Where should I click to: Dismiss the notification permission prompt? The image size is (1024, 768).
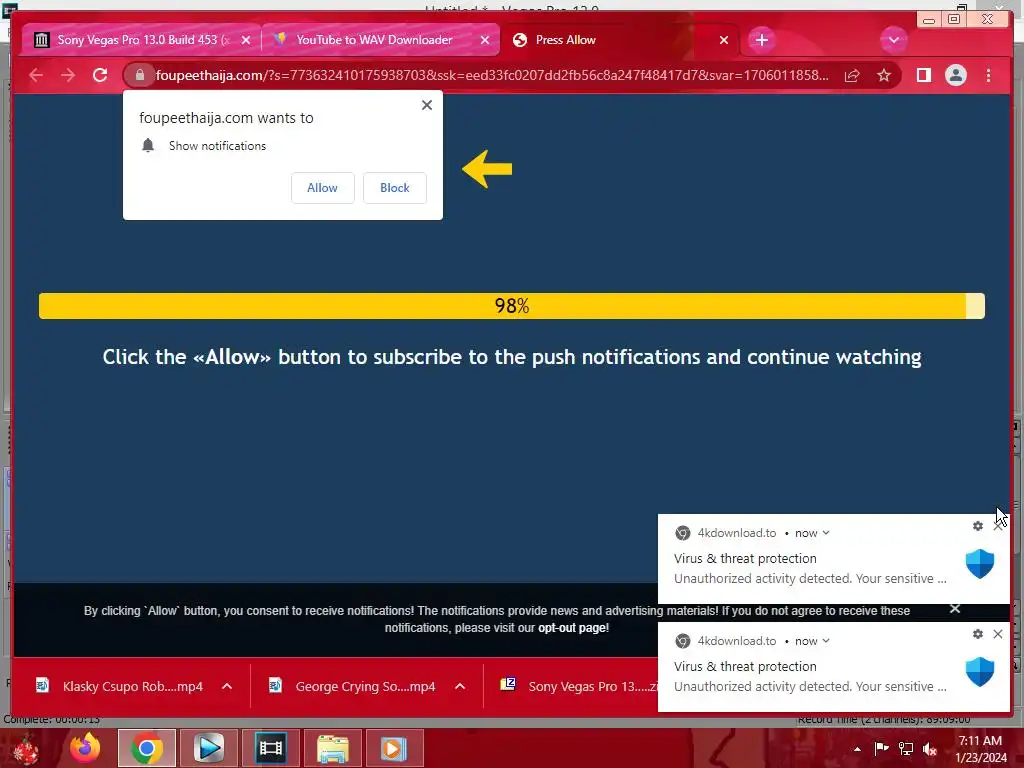tap(427, 104)
